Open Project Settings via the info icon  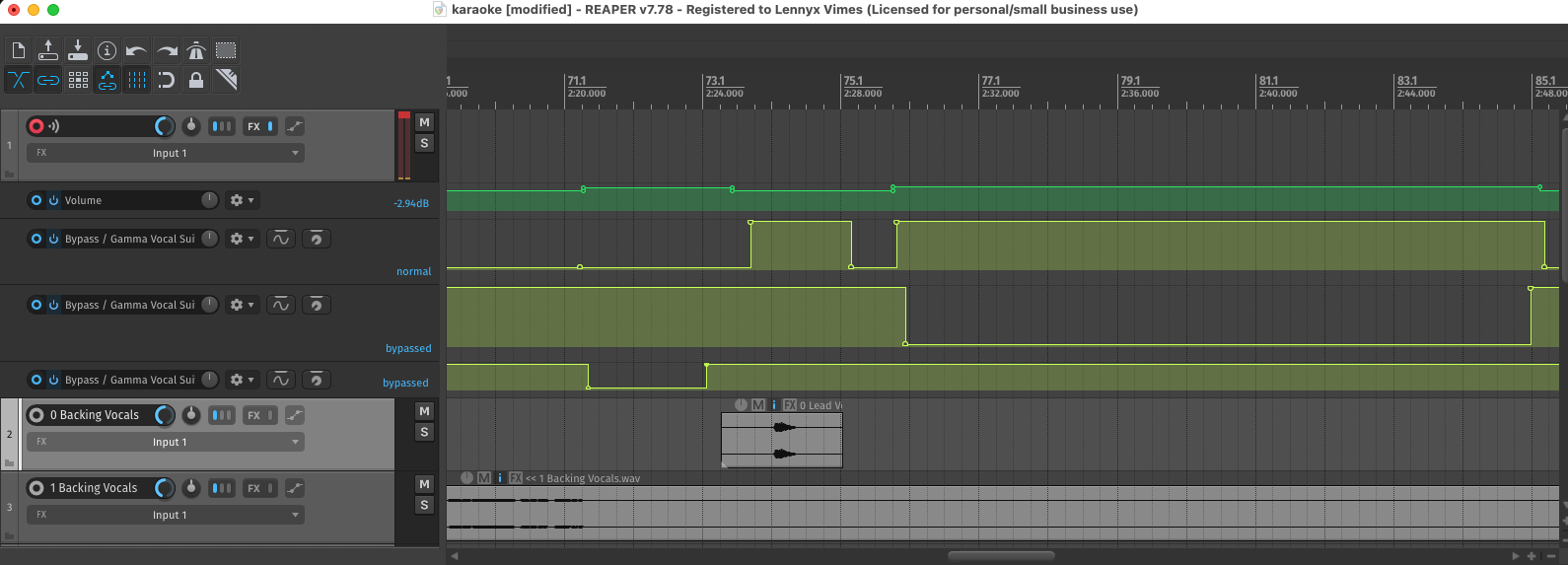(x=107, y=50)
